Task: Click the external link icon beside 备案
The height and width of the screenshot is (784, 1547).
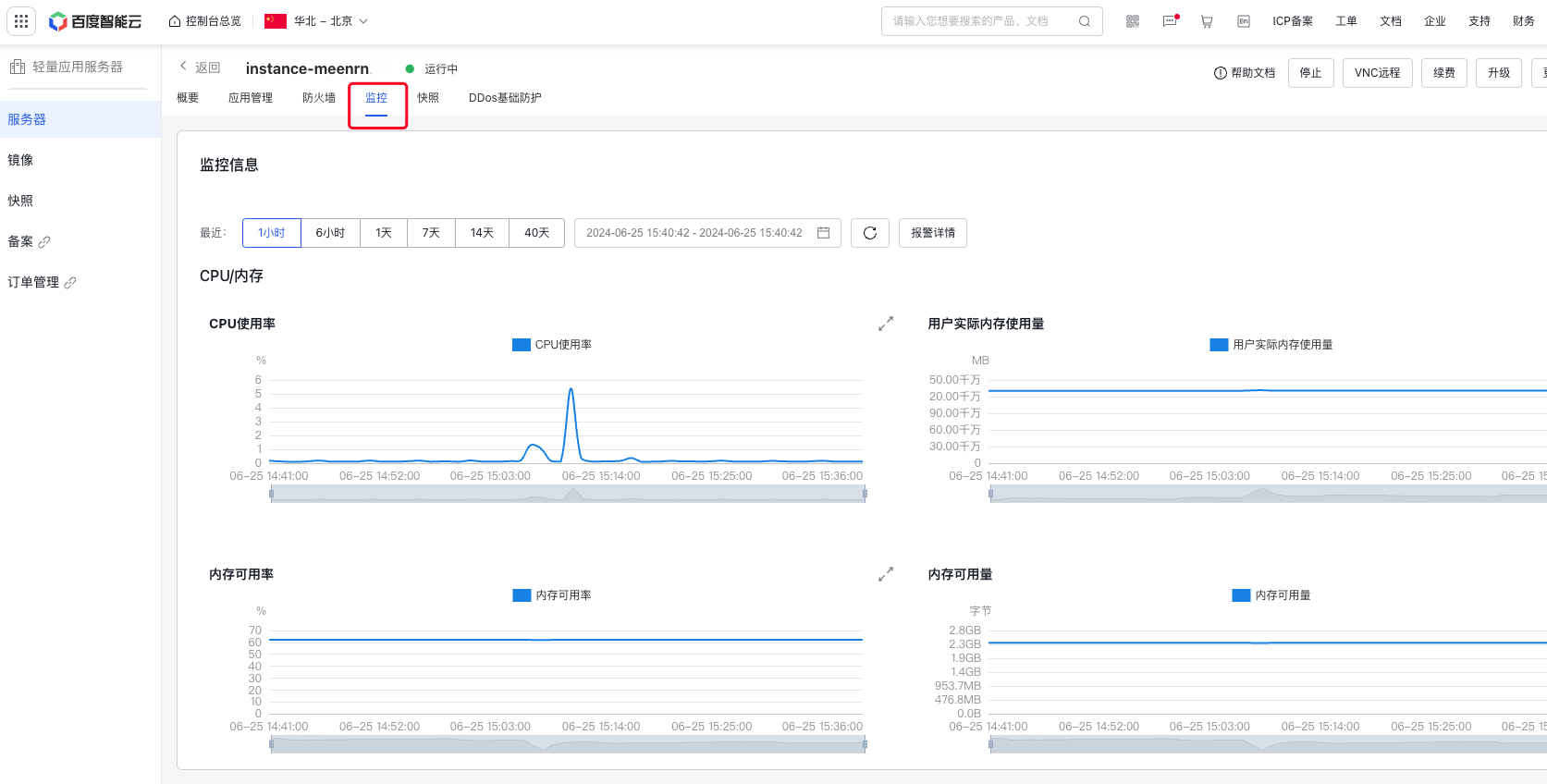Action: tap(44, 242)
